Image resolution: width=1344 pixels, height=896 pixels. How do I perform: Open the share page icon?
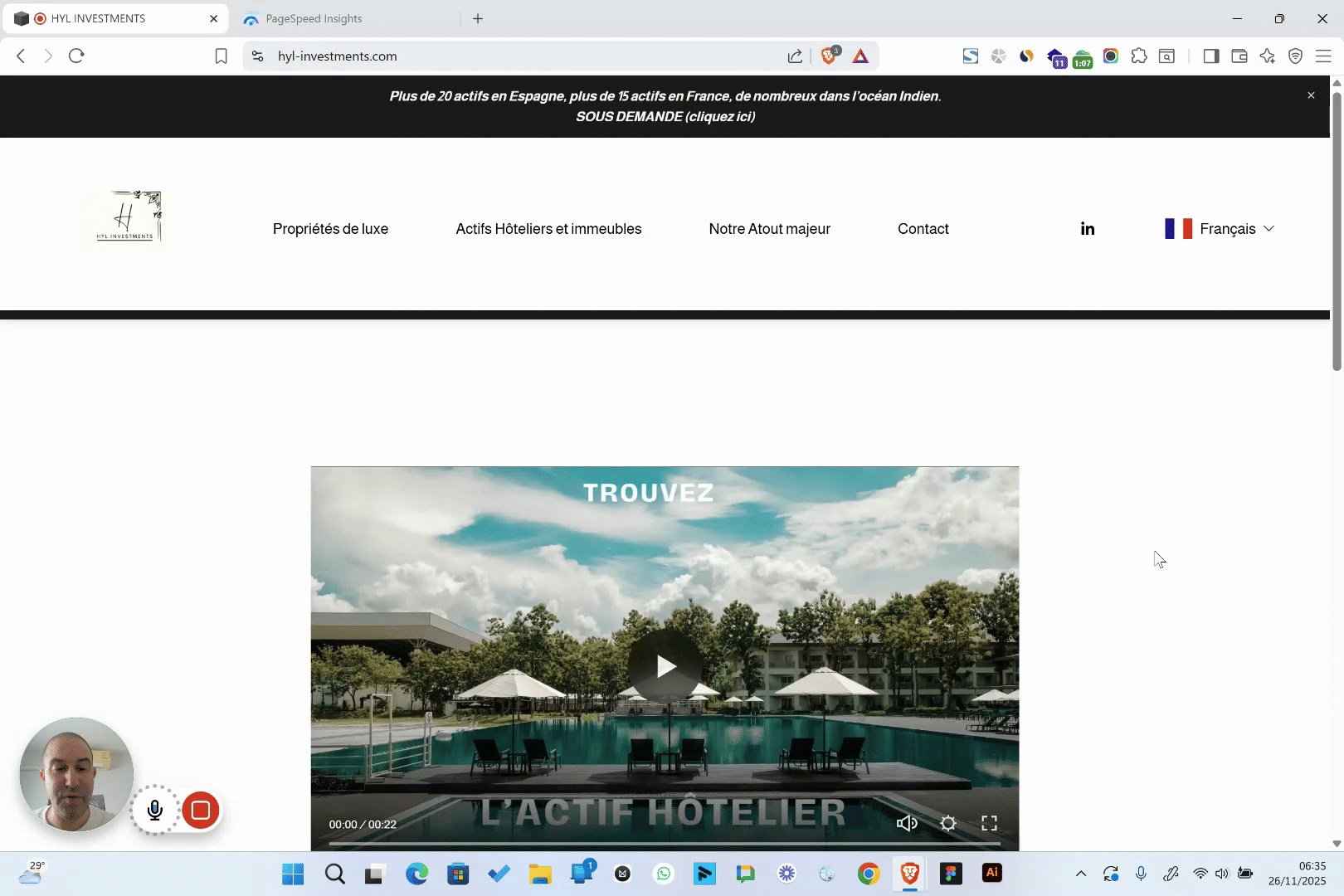795,56
